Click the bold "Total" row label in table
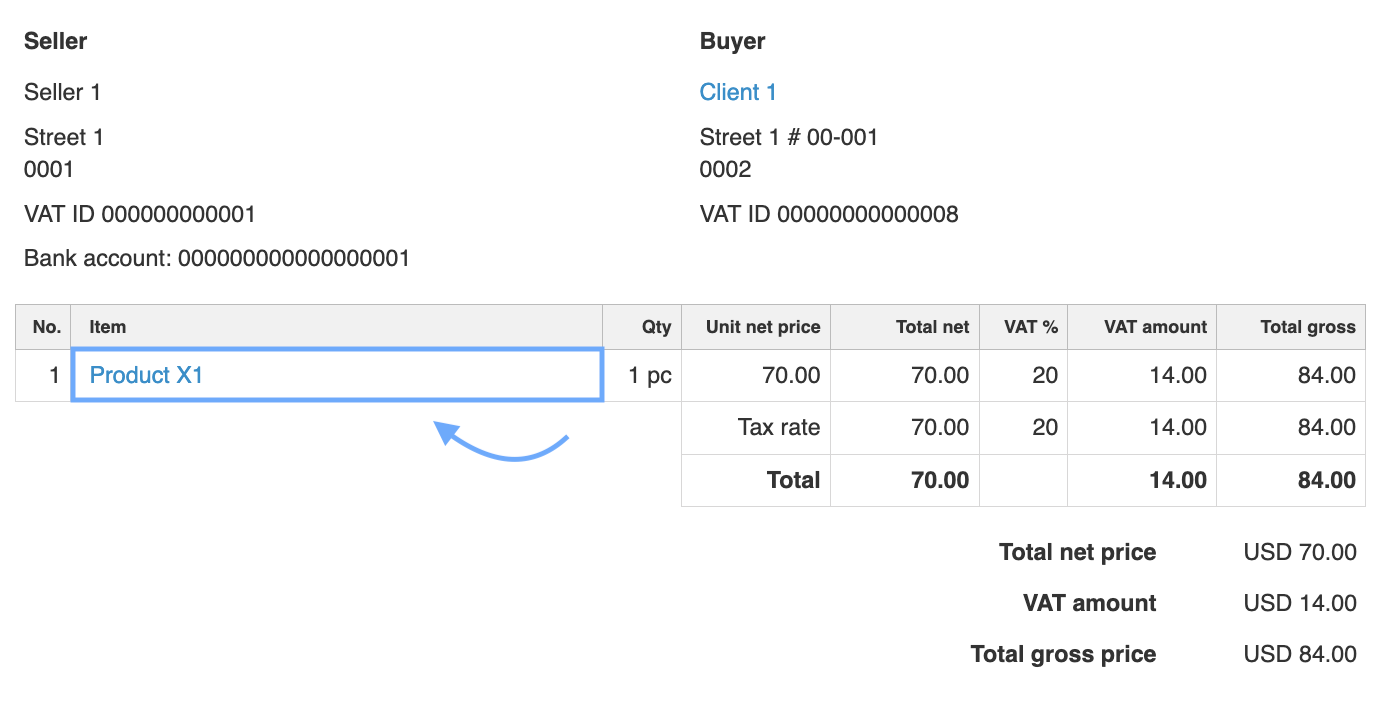 point(793,480)
